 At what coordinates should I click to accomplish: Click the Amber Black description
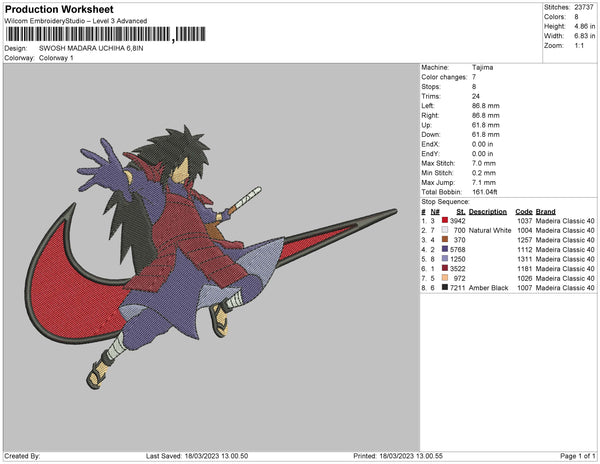[x=488, y=288]
